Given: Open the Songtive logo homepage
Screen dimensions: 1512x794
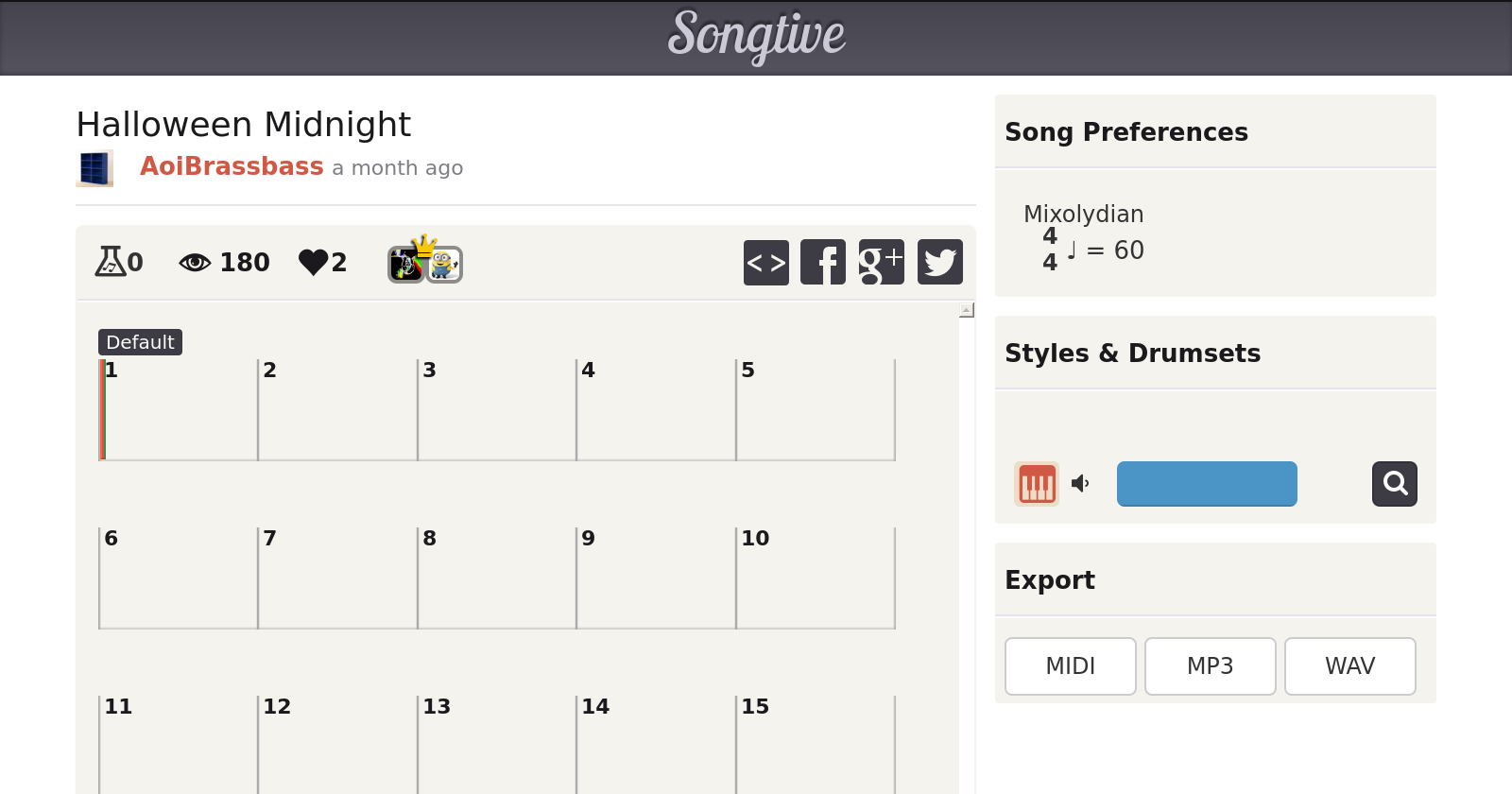Looking at the screenshot, I should click(x=756, y=36).
